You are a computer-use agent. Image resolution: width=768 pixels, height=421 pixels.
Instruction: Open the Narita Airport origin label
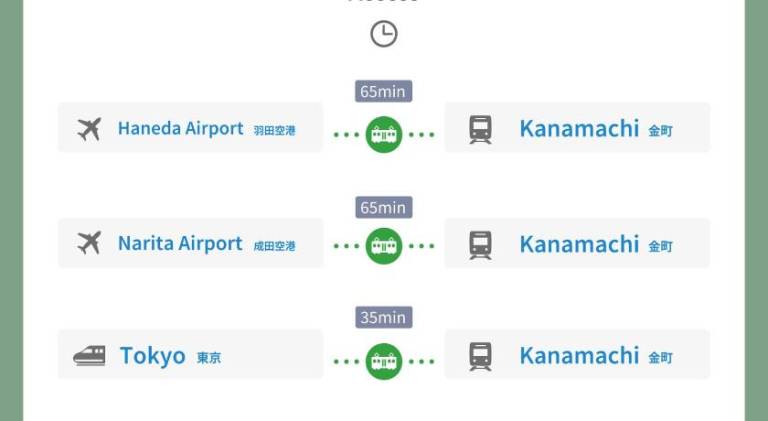point(180,243)
